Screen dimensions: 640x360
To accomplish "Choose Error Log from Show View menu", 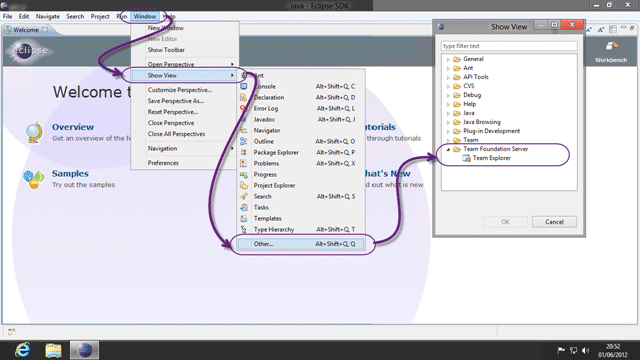I will 266,109.
